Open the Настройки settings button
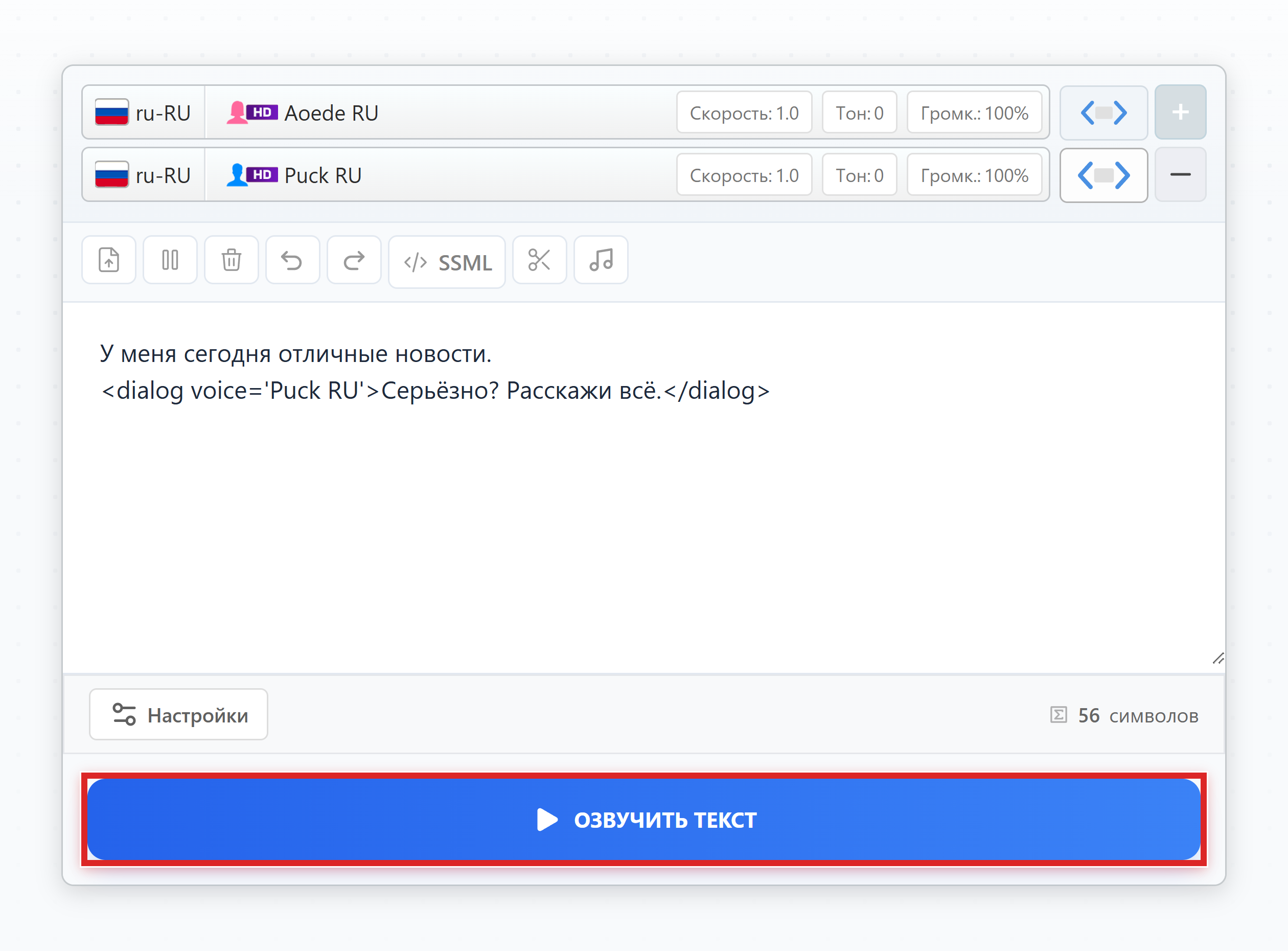This screenshot has height=951, width=1288. (178, 714)
